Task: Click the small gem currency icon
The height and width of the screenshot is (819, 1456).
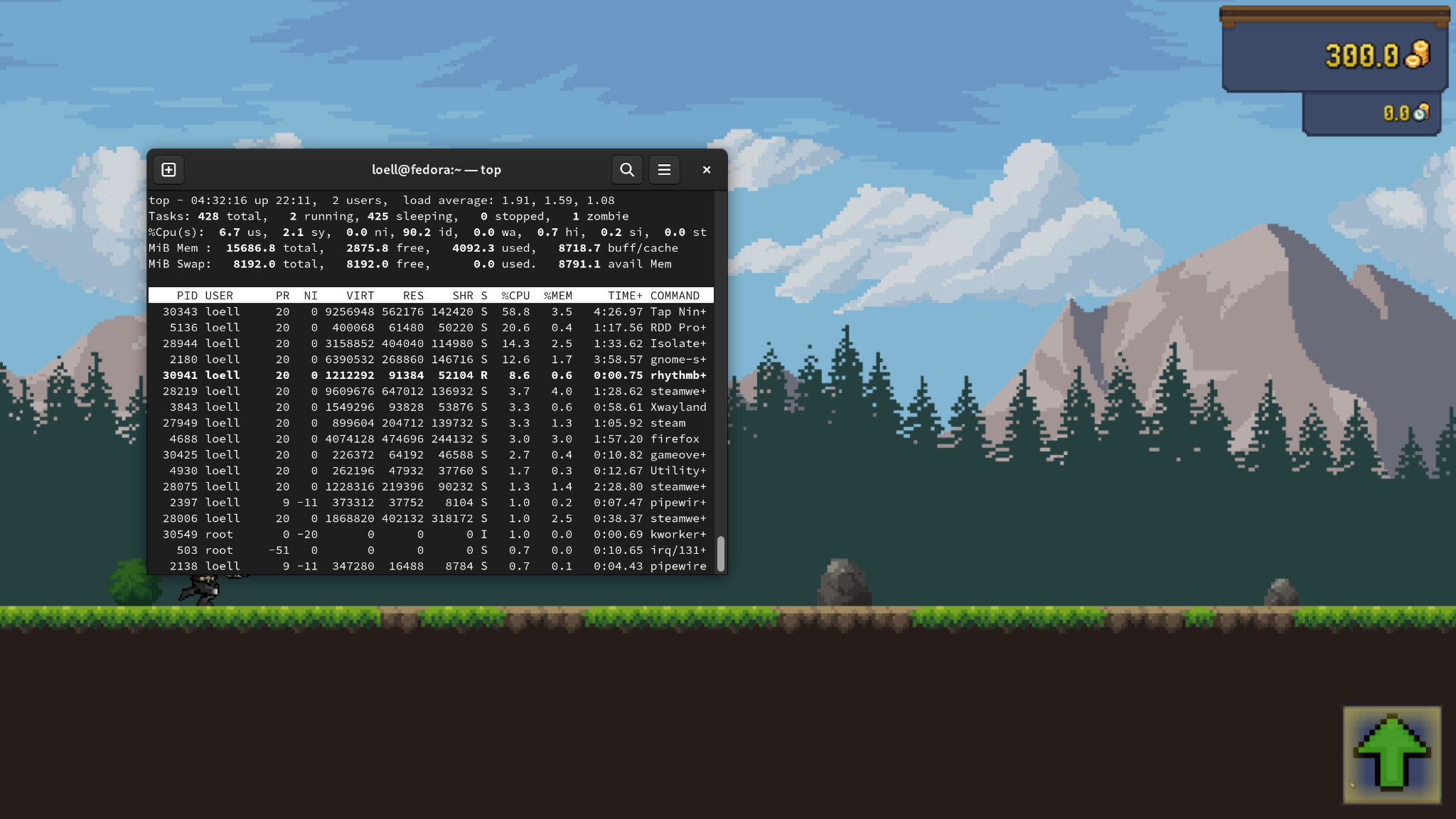Action: (x=1421, y=112)
